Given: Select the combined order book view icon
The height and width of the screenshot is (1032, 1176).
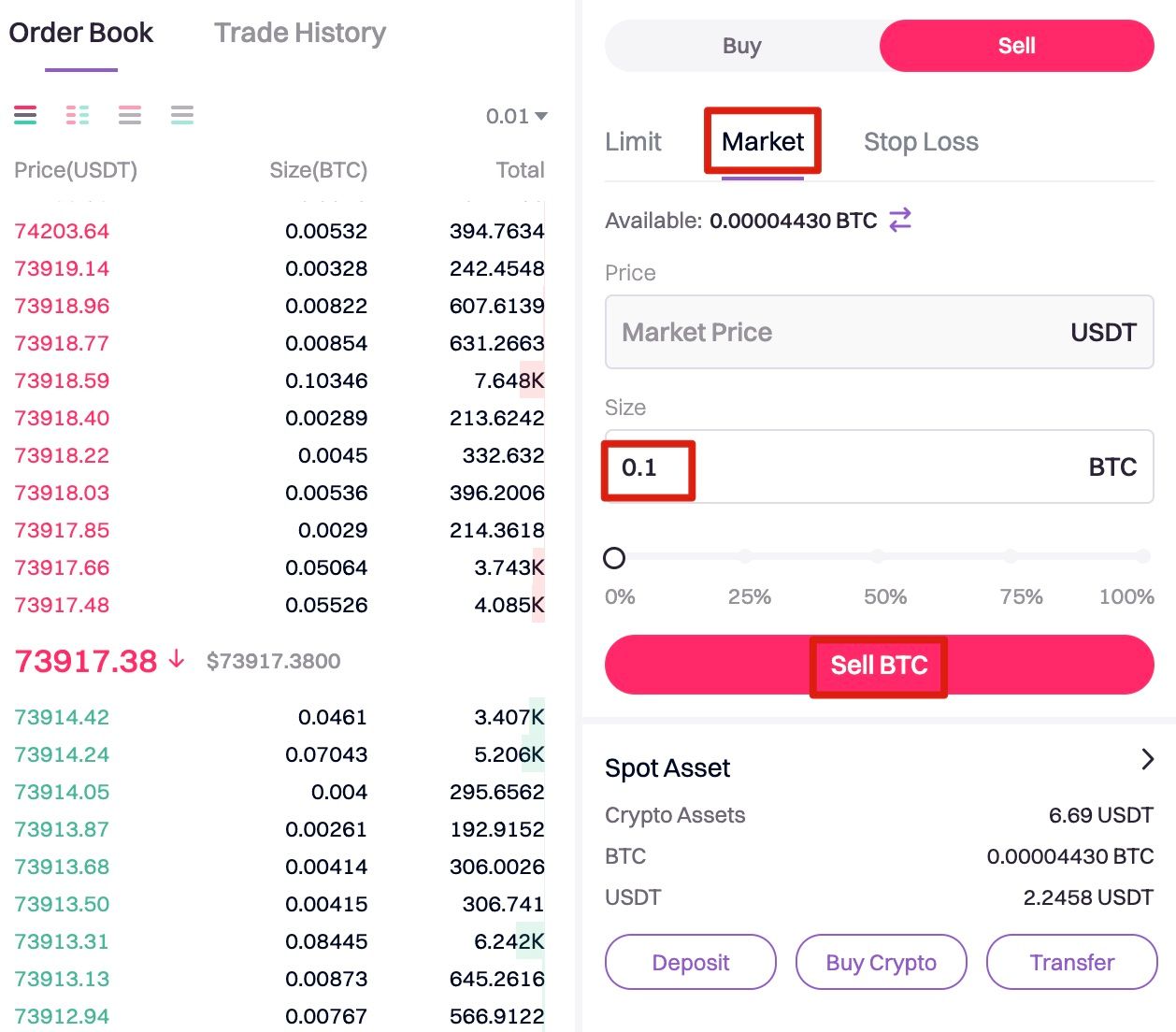Looking at the screenshot, I should tap(25, 115).
